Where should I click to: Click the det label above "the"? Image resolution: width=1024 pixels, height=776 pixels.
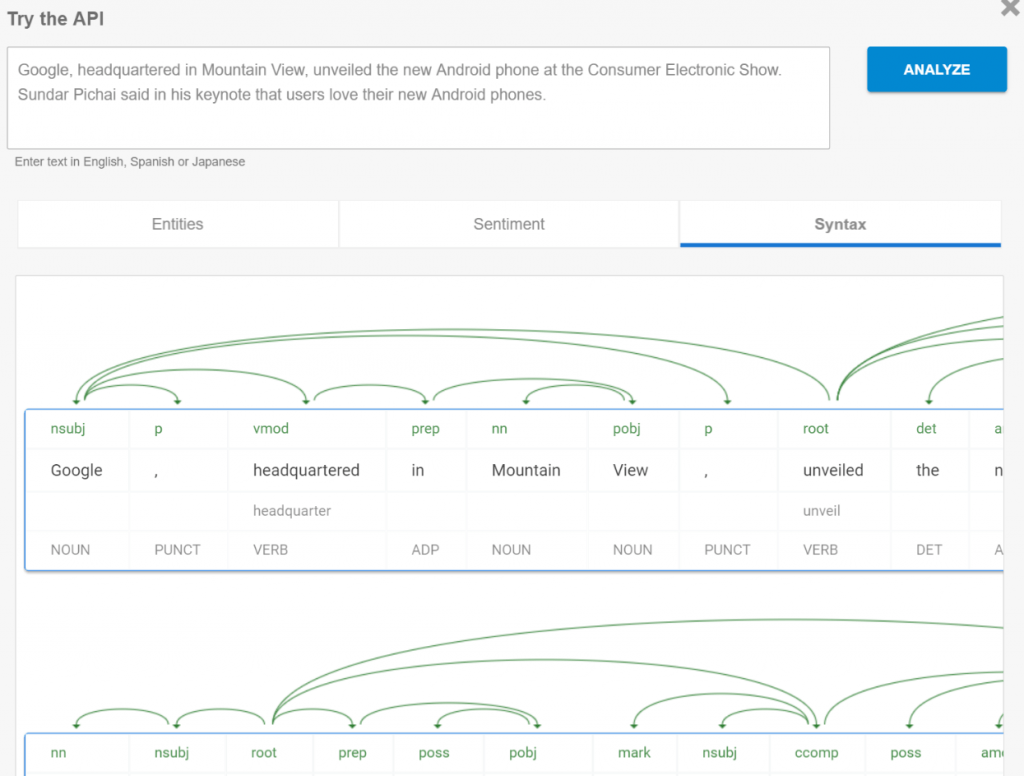pos(927,428)
